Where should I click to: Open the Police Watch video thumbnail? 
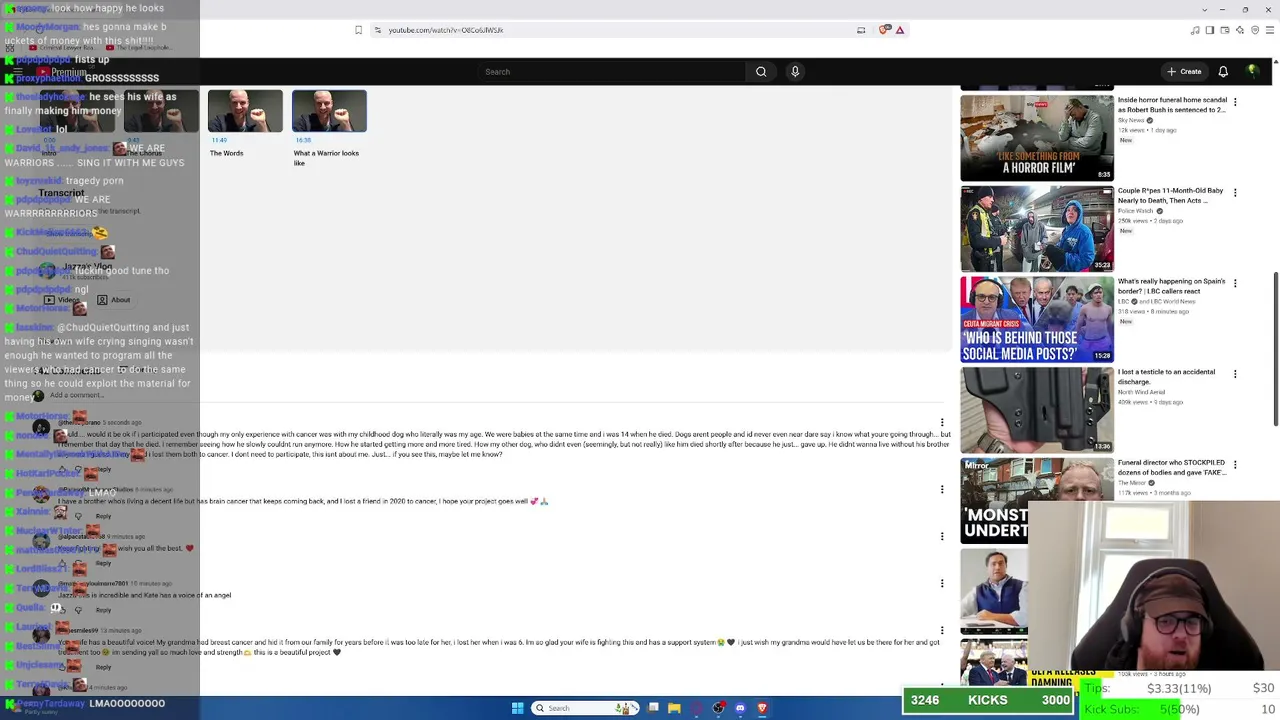click(1037, 229)
